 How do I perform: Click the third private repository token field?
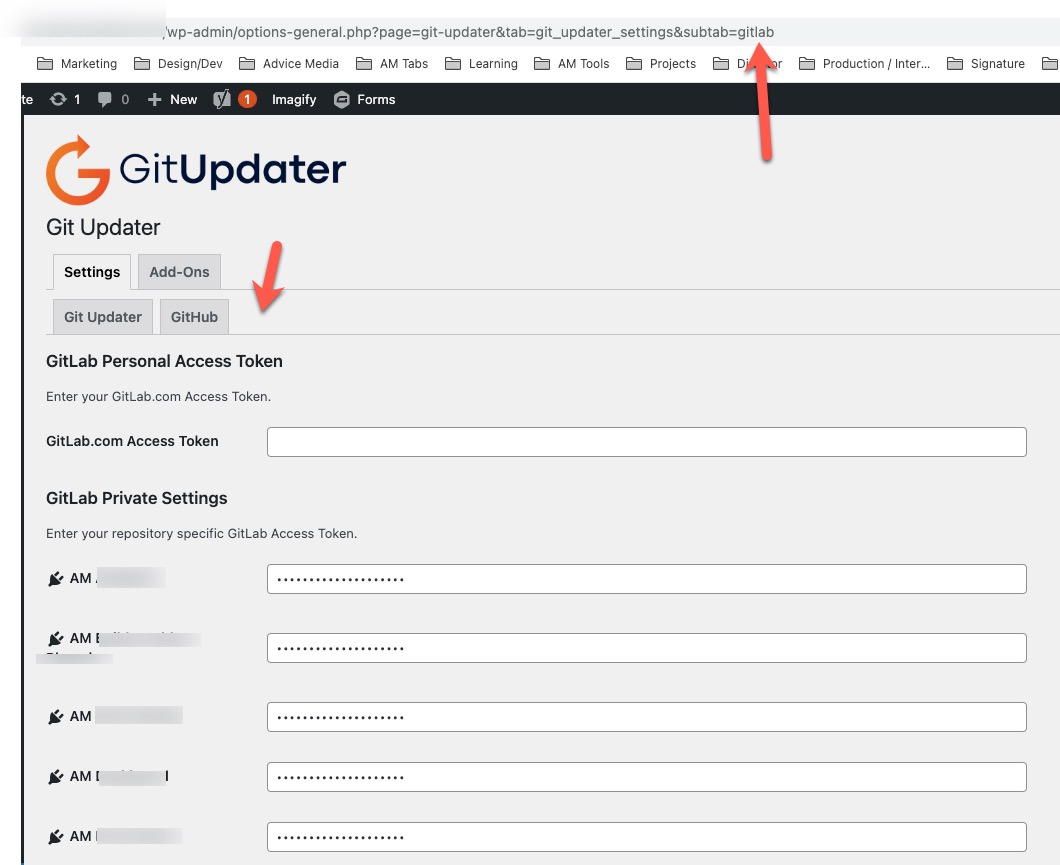point(646,717)
